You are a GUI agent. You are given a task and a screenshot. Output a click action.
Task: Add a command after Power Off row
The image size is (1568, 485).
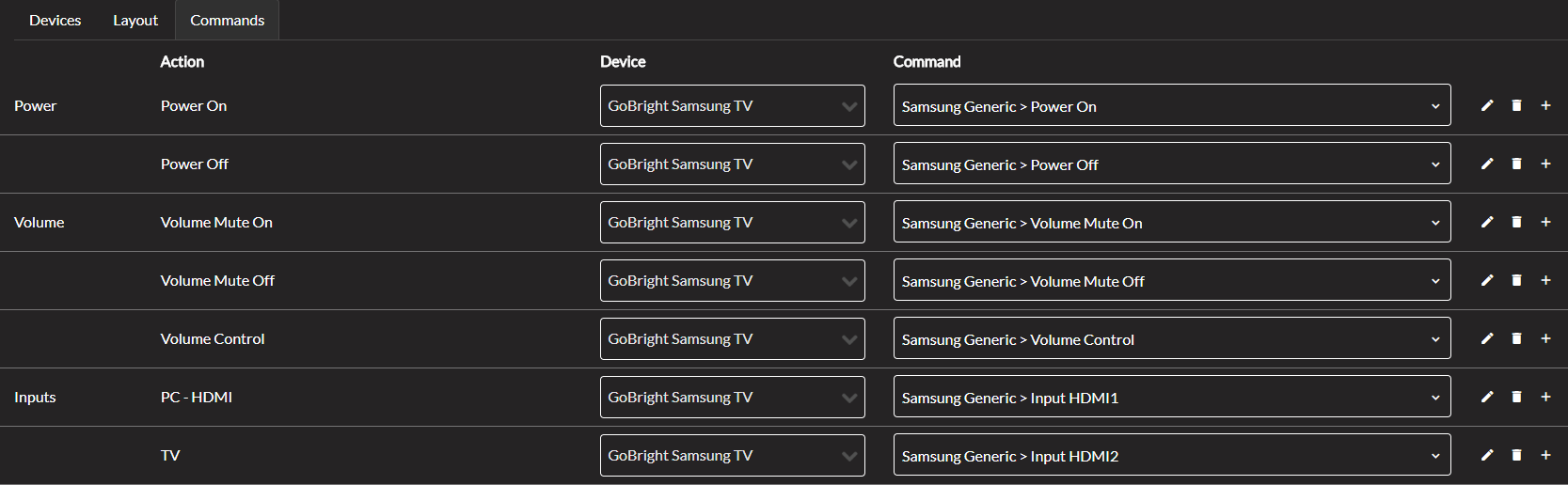1545,164
